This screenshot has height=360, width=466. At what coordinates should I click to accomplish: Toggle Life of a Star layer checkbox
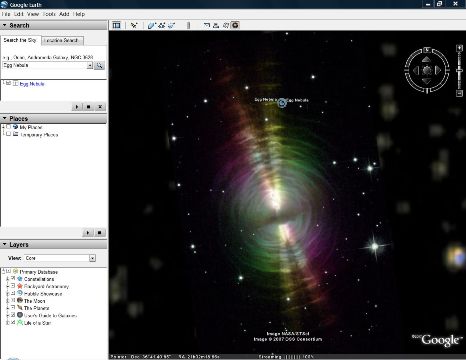tap(13, 322)
